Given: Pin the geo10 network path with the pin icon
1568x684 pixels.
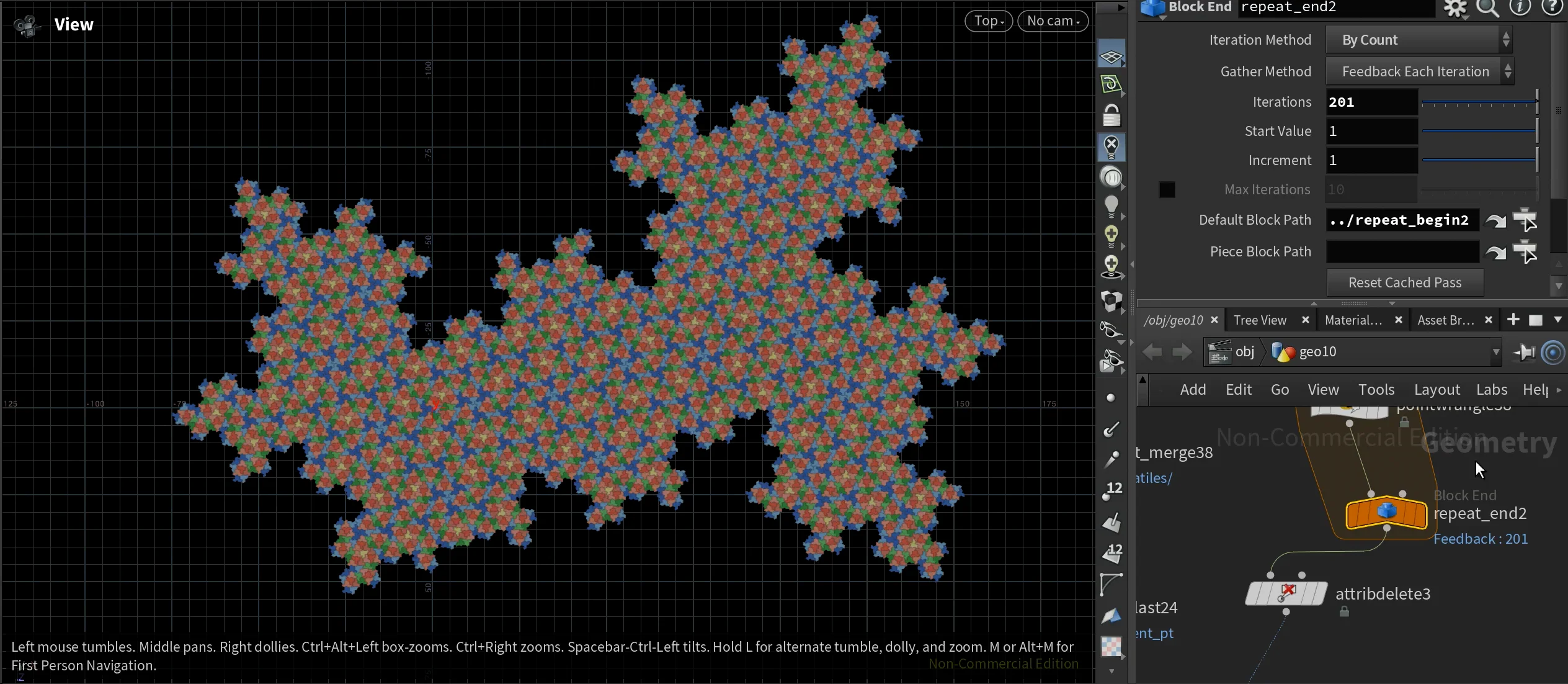Looking at the screenshot, I should (1523, 351).
